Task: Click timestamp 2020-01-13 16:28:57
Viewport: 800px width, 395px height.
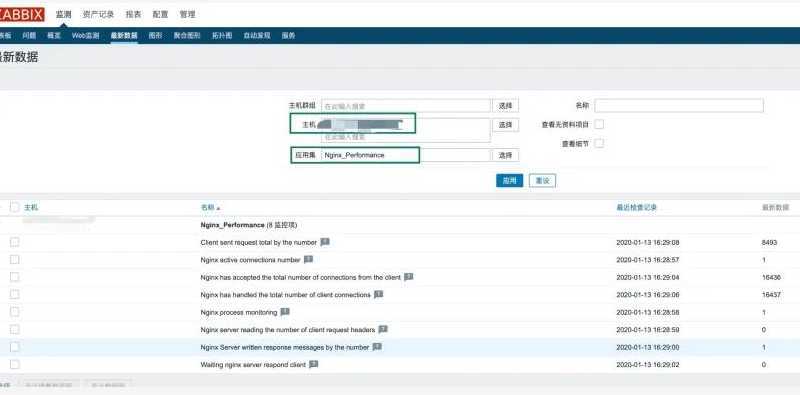Action: click(647, 260)
